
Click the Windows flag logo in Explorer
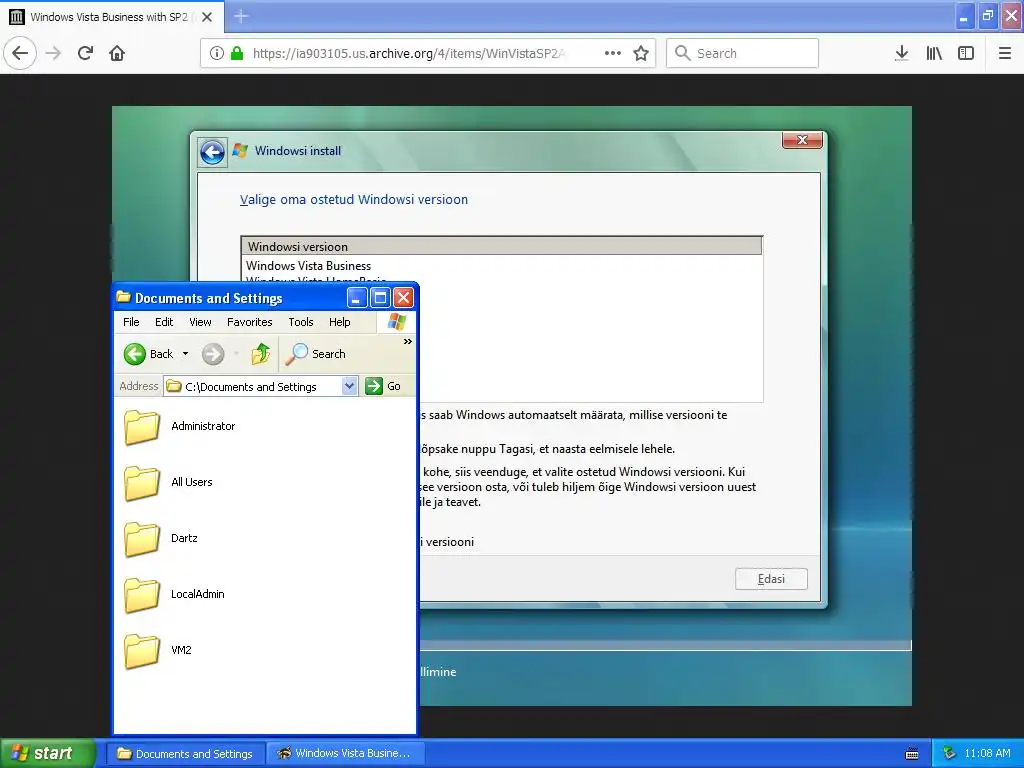(396, 322)
